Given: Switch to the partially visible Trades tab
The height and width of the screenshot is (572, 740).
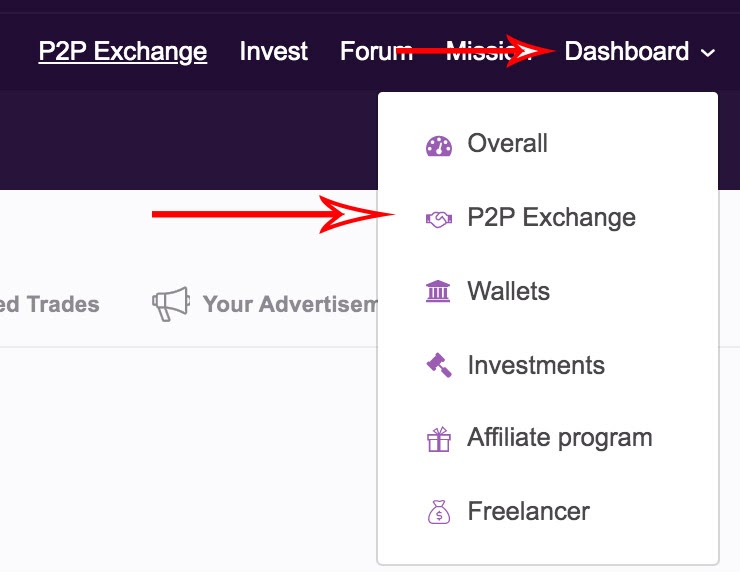Looking at the screenshot, I should 50,304.
